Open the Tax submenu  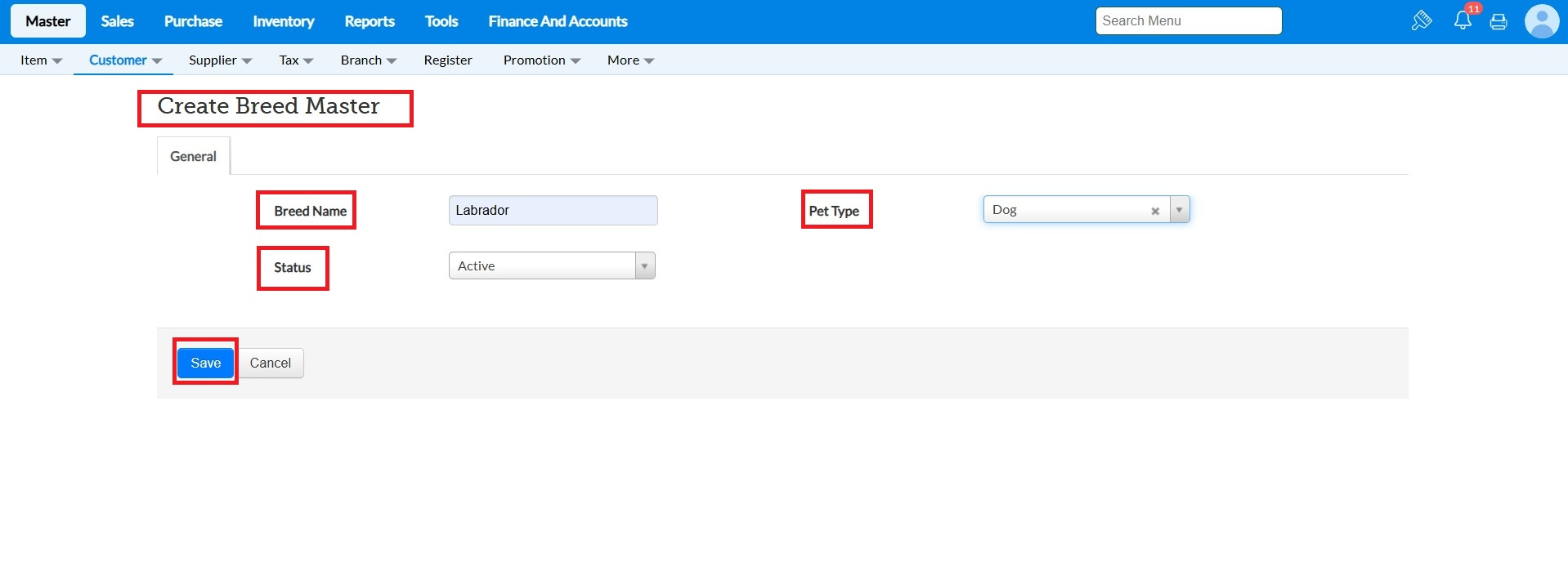pos(296,60)
